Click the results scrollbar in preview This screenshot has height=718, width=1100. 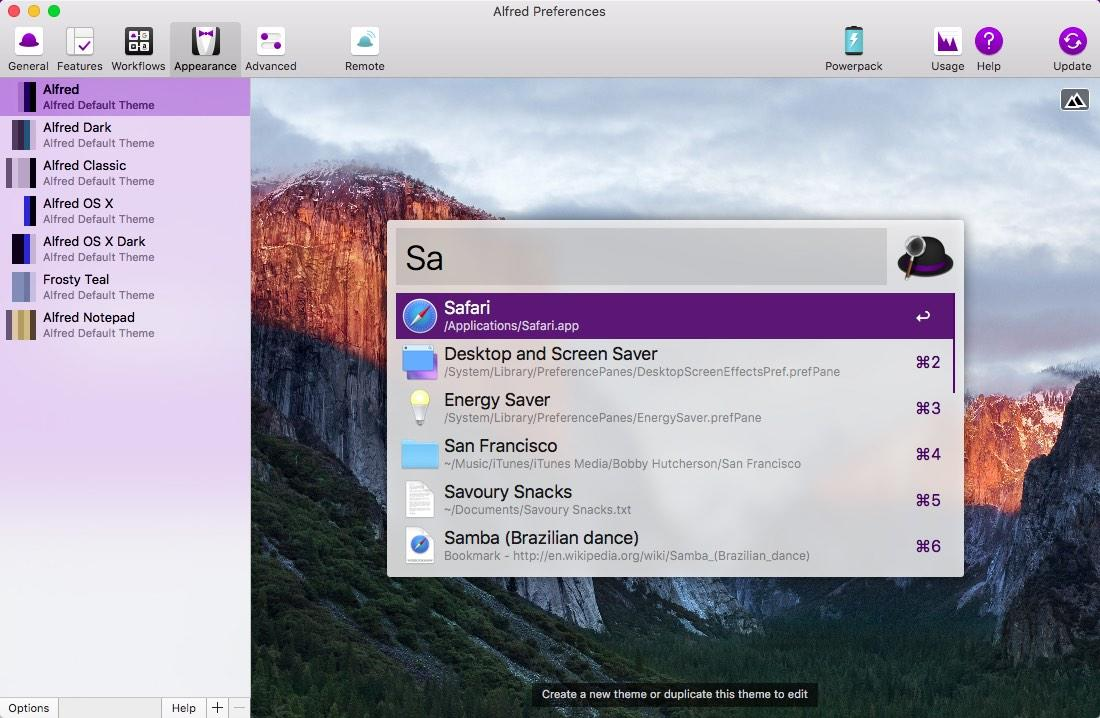(x=953, y=366)
